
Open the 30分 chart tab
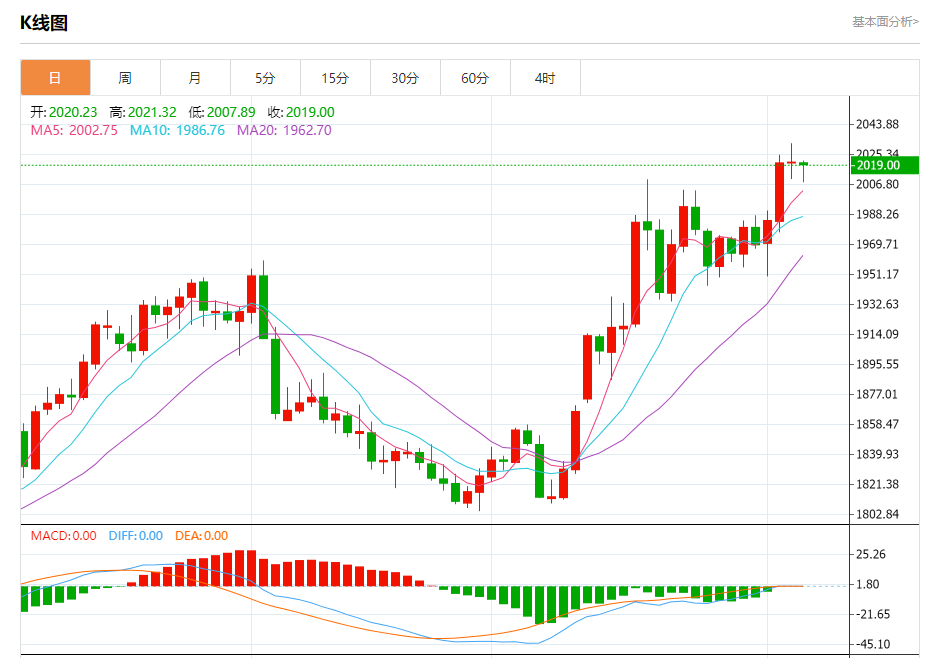click(405, 78)
